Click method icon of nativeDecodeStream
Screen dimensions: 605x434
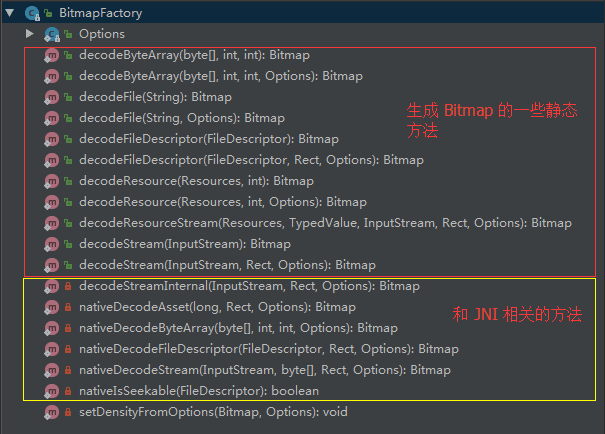[x=51, y=370]
